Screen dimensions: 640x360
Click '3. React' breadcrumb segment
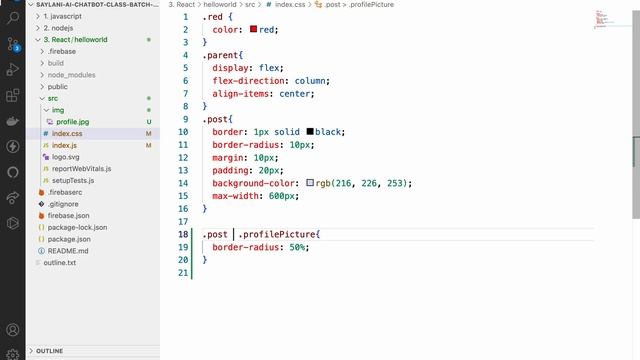point(182,4)
